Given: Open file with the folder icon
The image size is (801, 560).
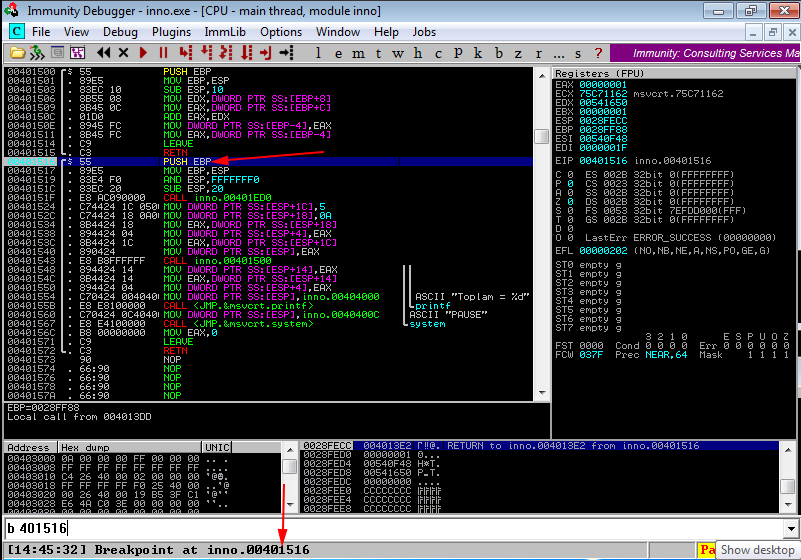Looking at the screenshot, I should point(17,53).
